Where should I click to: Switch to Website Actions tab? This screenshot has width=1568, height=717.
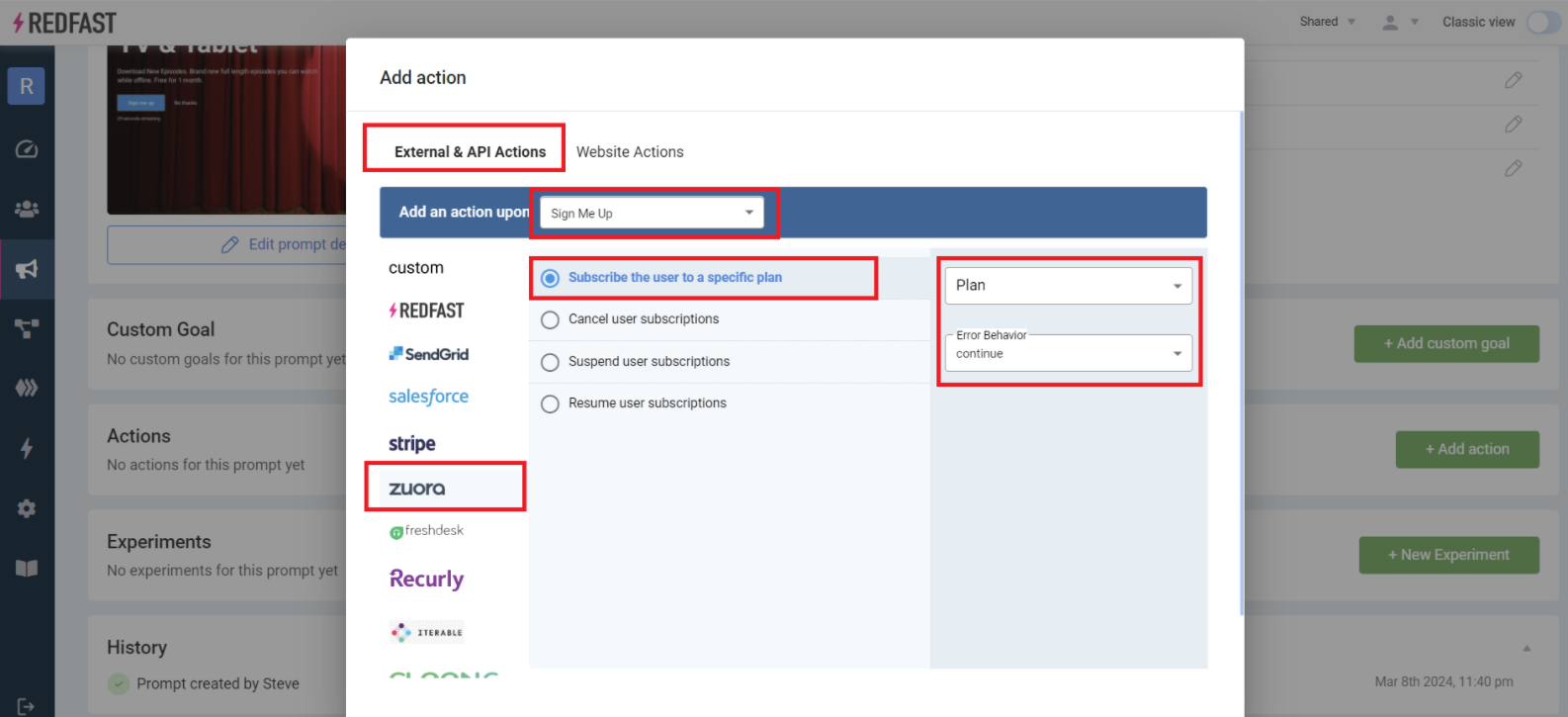point(630,152)
